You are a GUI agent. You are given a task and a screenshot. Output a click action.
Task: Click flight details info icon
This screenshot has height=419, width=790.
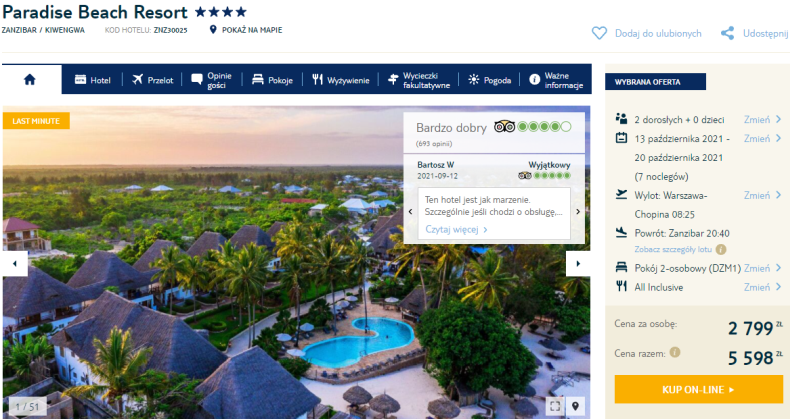click(721, 249)
